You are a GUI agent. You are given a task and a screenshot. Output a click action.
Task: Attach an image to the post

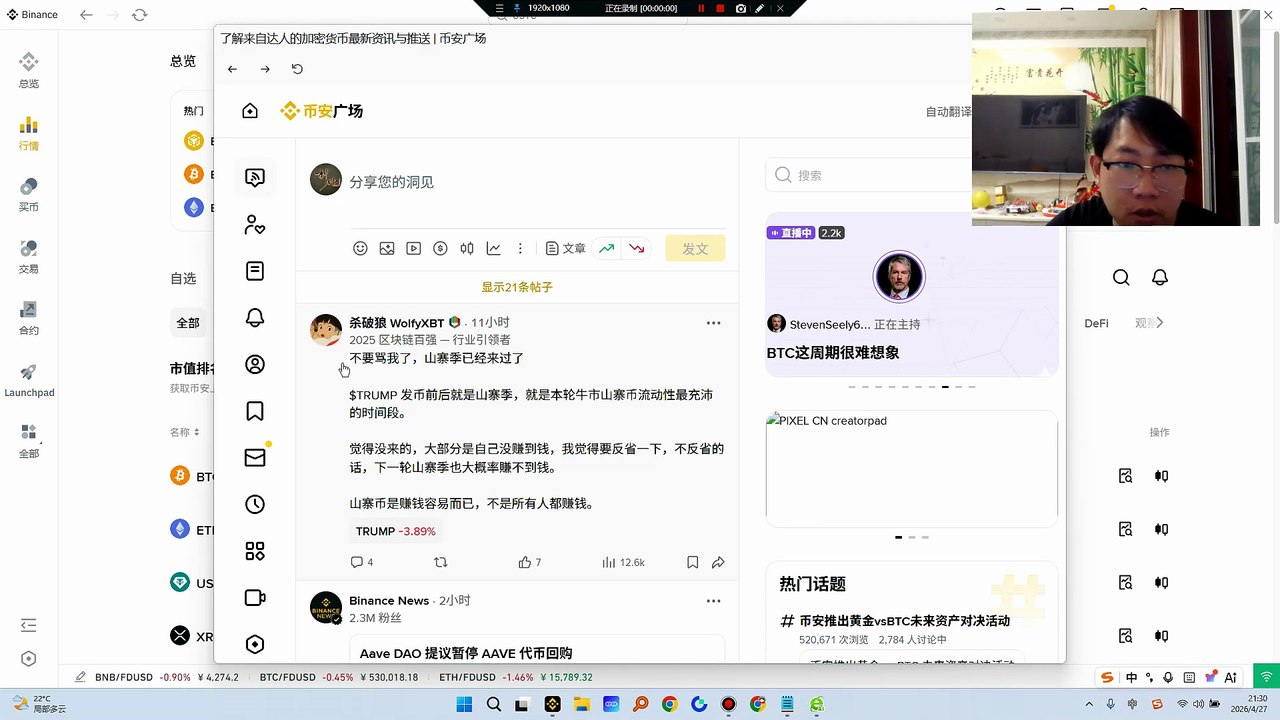(x=387, y=248)
